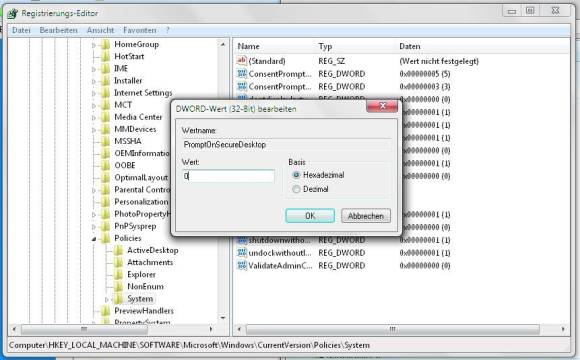580x360 pixels.
Task: Collapse the Policies tree node
Action: tap(94, 239)
